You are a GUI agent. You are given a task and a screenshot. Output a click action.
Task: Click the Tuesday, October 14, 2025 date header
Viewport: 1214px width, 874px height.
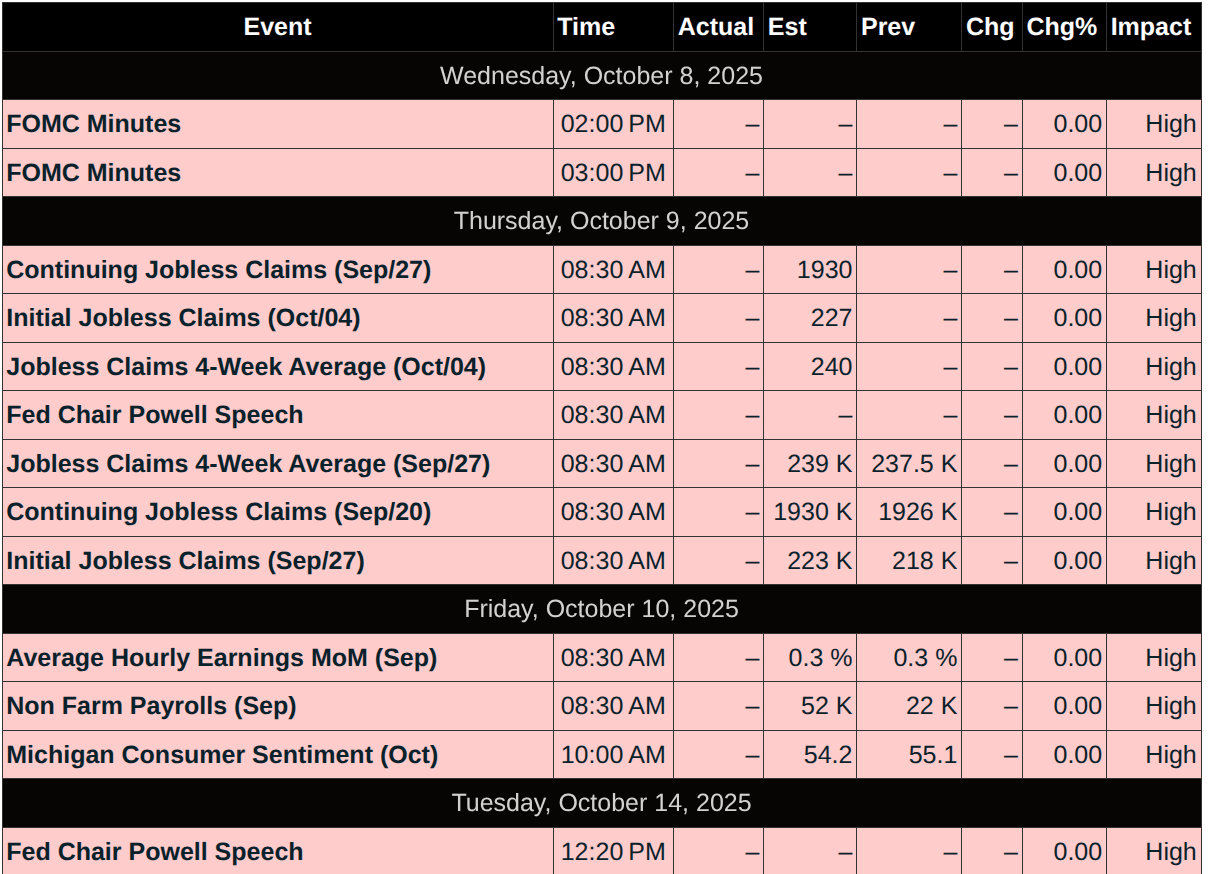601,803
